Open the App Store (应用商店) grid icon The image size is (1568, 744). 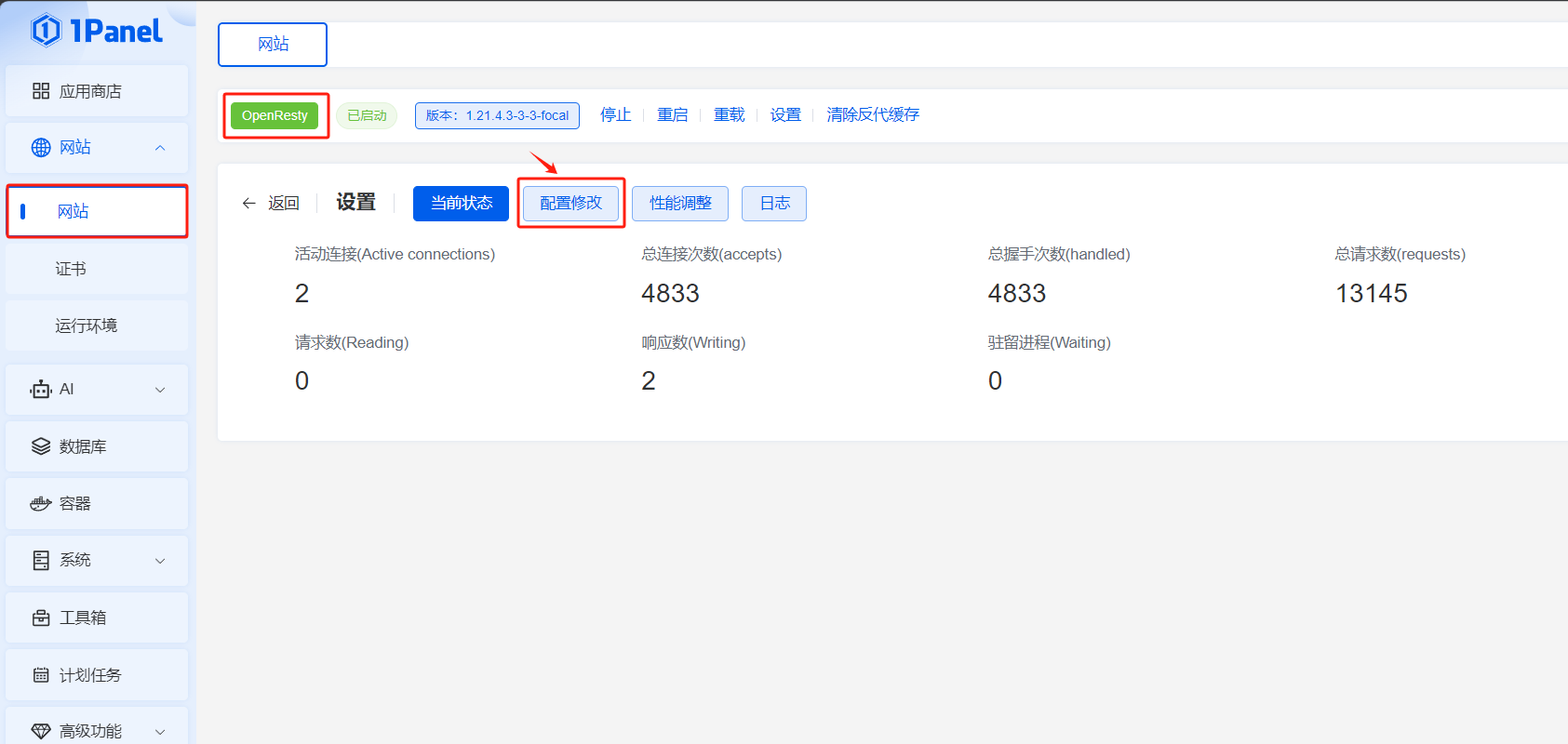coord(41,91)
